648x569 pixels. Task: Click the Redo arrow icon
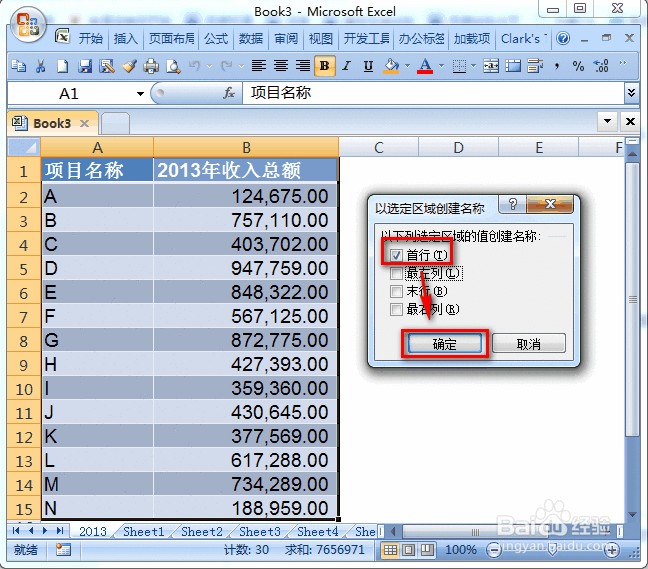(x=226, y=66)
